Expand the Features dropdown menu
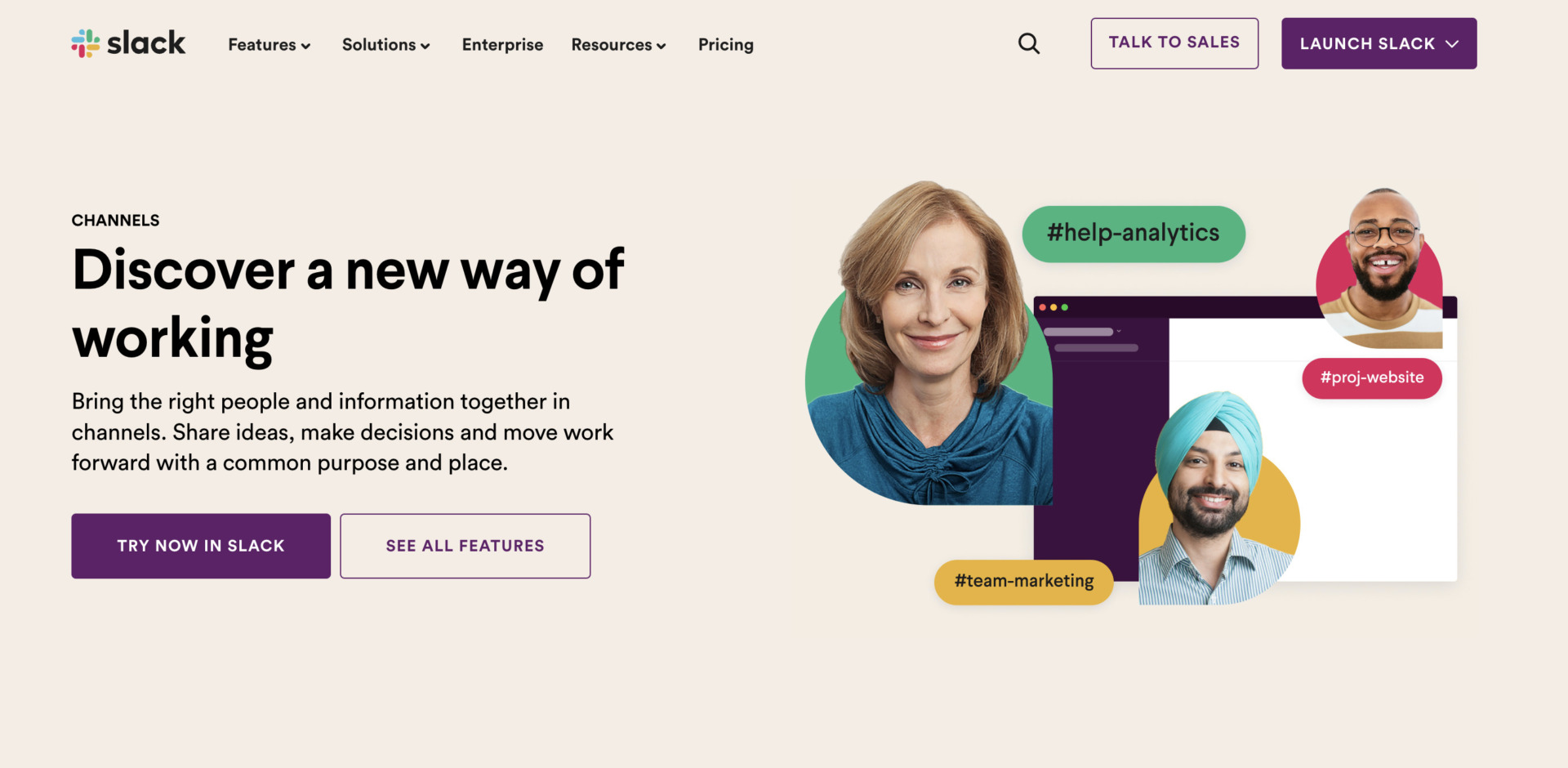The height and width of the screenshot is (768, 1568). (x=269, y=45)
